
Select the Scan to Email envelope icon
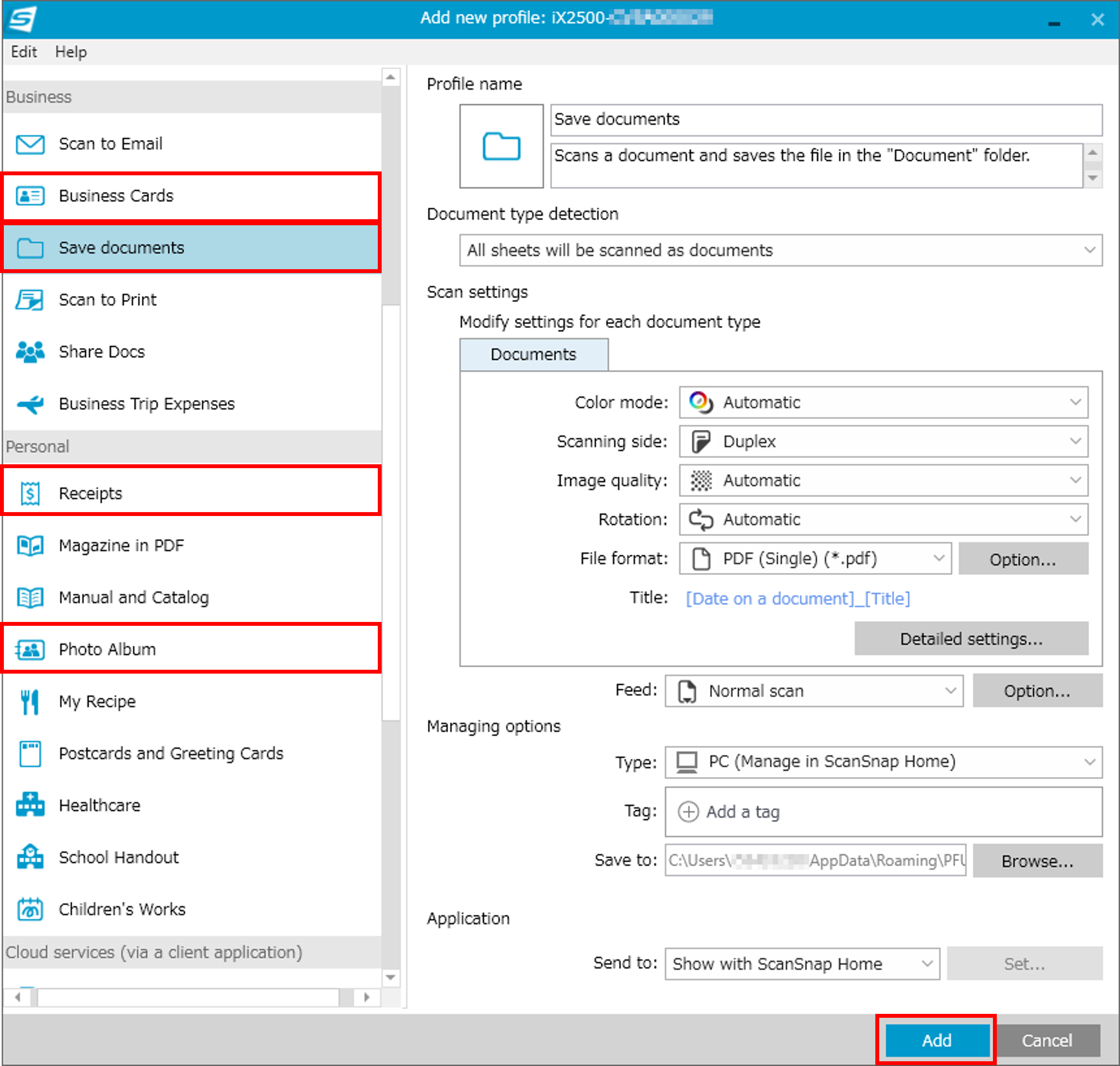[x=30, y=144]
